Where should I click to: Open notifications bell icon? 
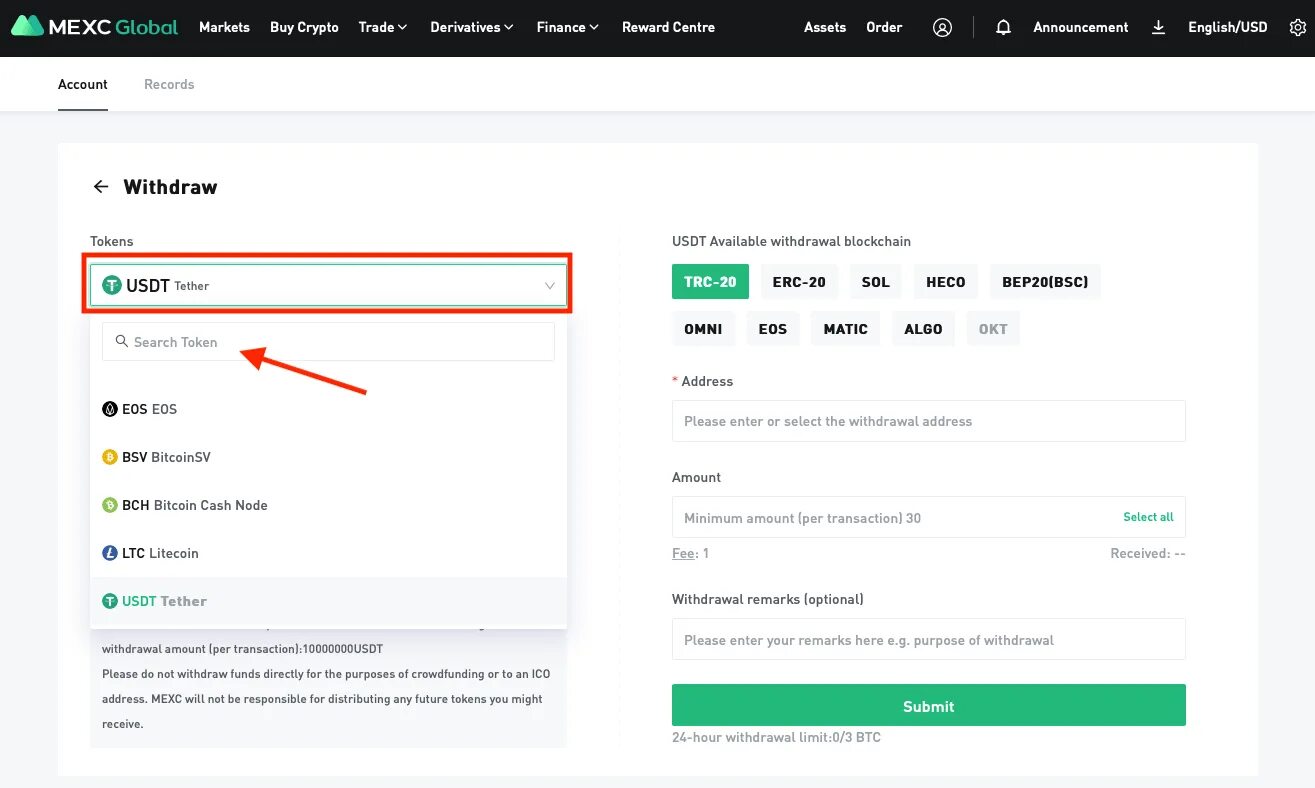point(1003,28)
